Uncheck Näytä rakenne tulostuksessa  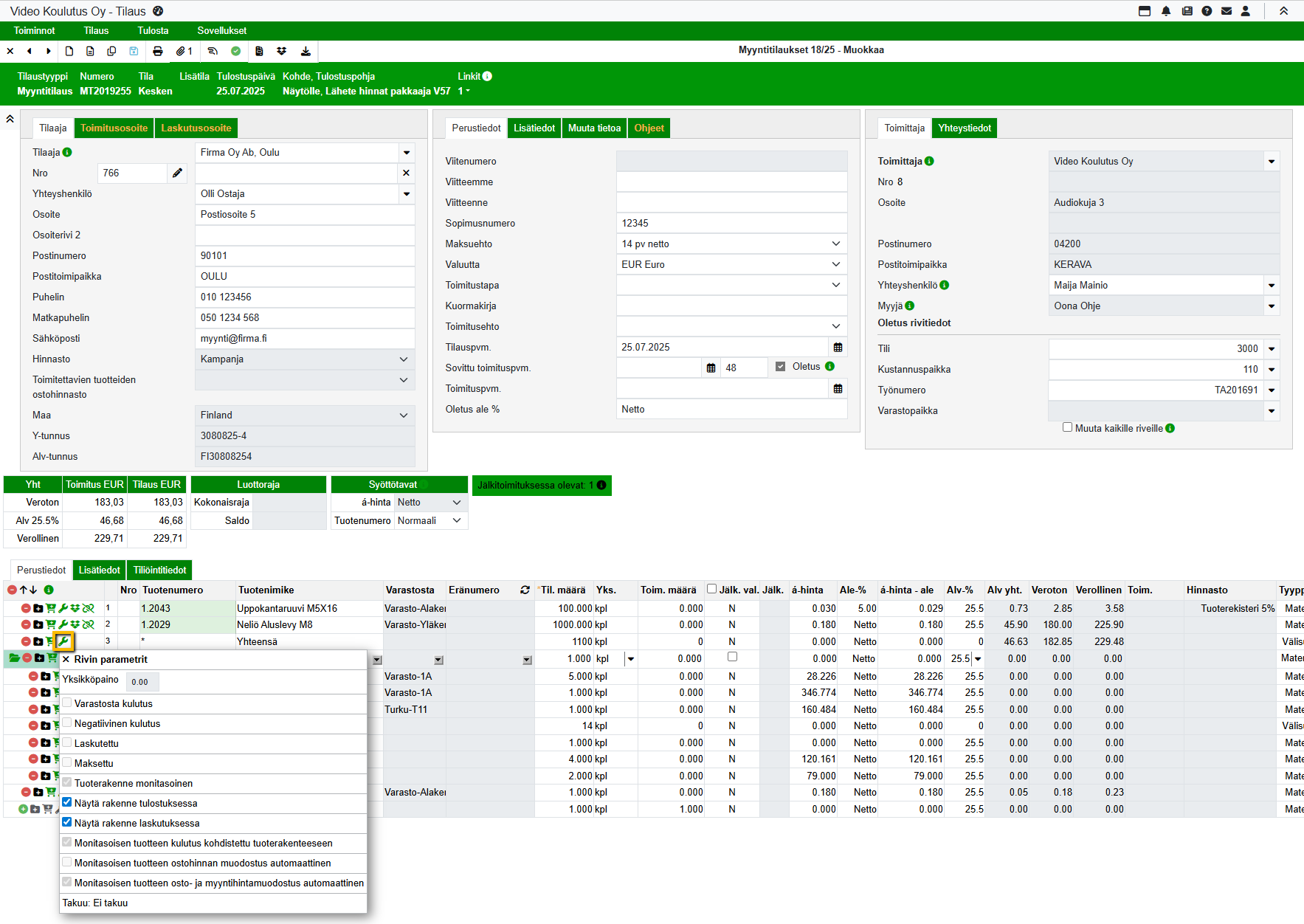coord(67,802)
